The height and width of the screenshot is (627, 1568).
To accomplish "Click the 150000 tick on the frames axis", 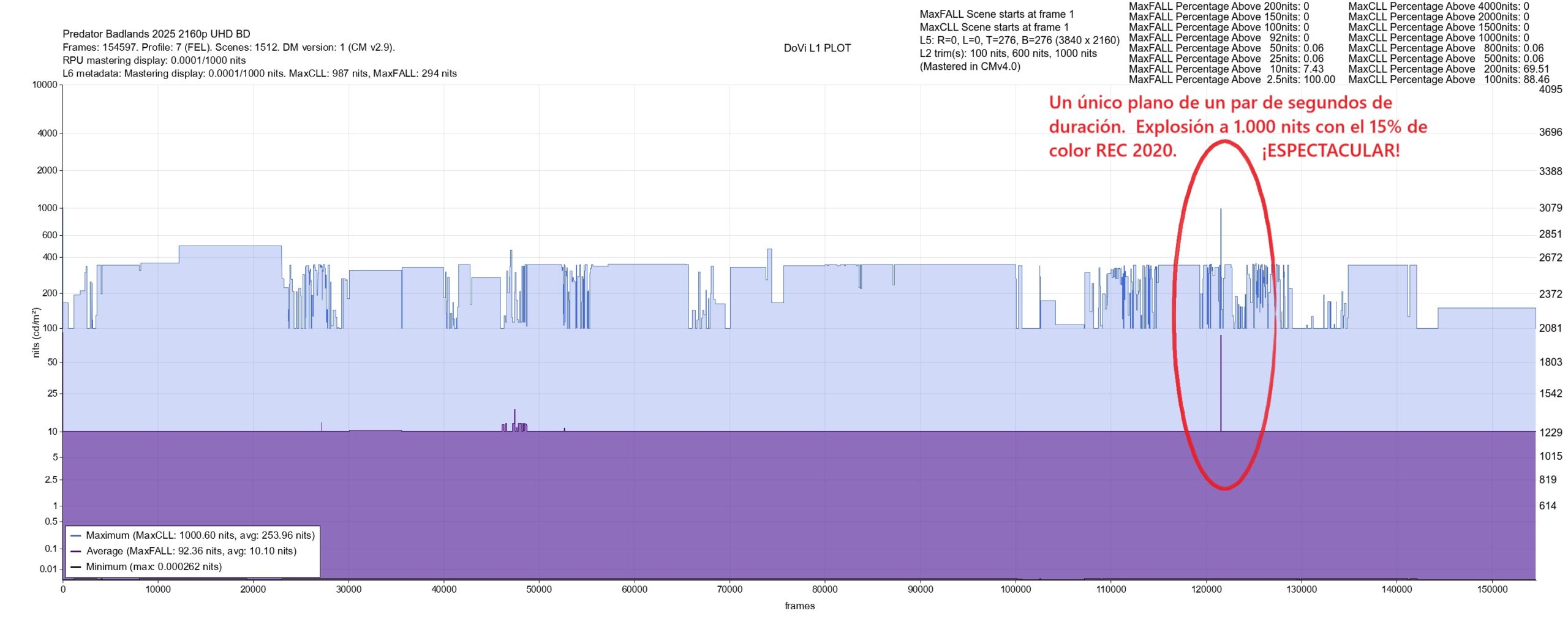I will 1491,590.
